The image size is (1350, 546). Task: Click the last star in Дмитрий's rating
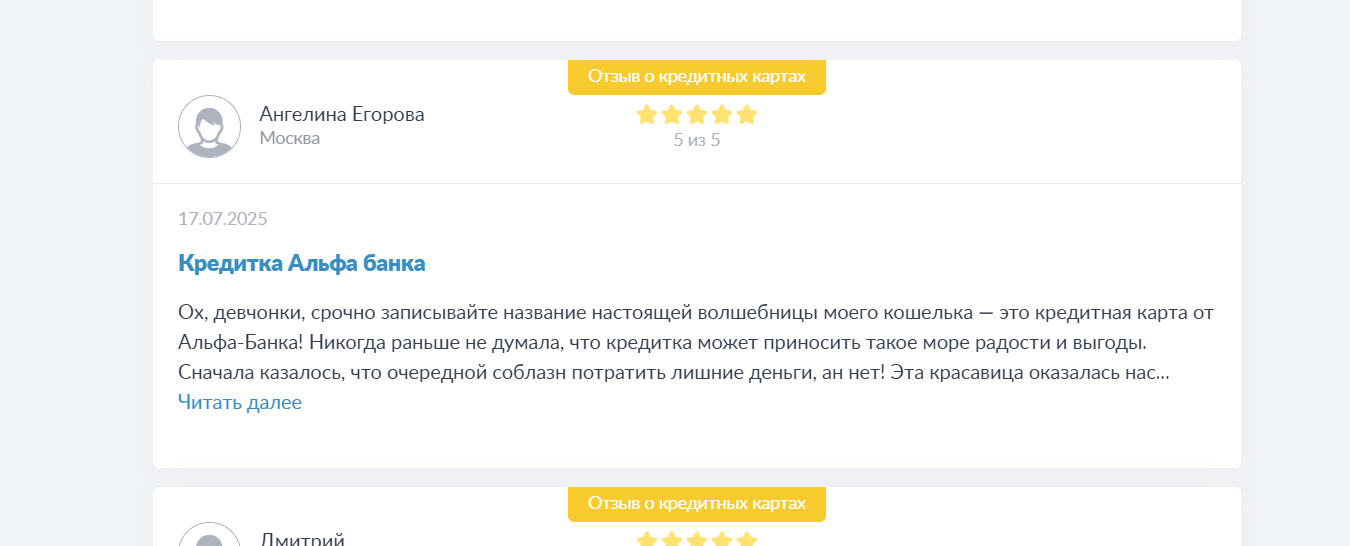click(747, 540)
